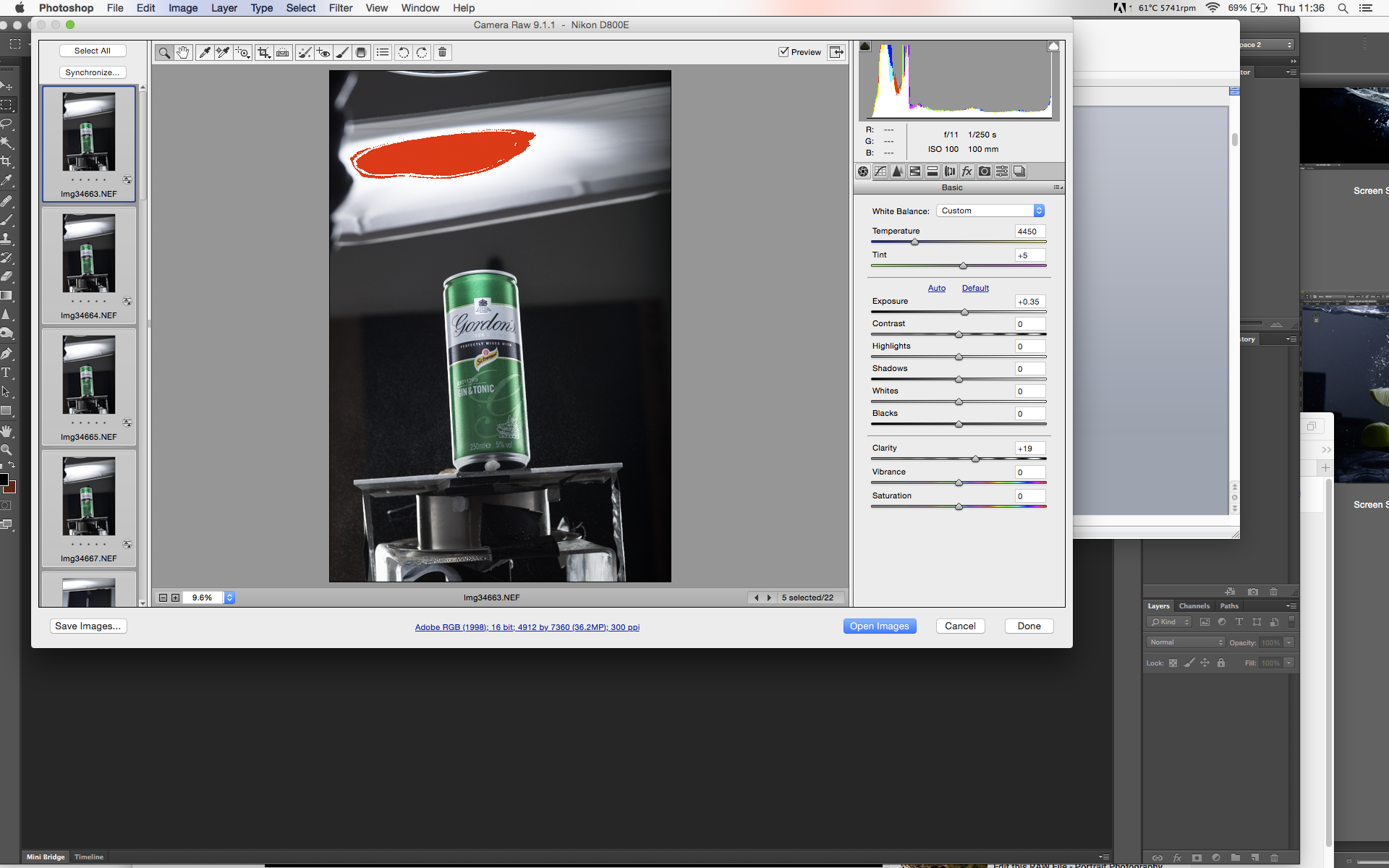The image size is (1389, 868).
Task: Select the Hand tool in Camera Raw toolbar
Action: click(x=183, y=53)
